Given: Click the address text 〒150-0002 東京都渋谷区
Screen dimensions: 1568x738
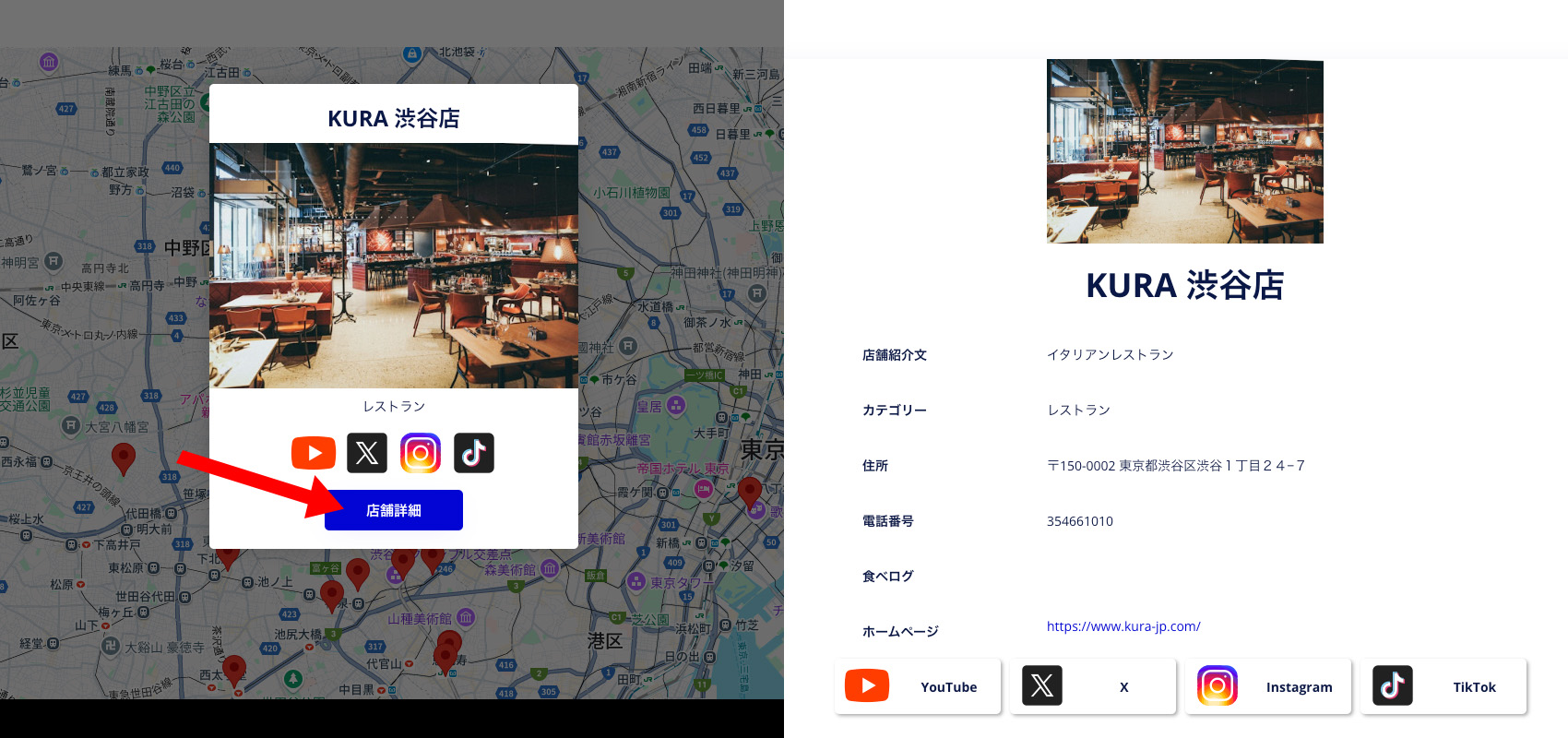Looking at the screenshot, I should [x=1176, y=466].
